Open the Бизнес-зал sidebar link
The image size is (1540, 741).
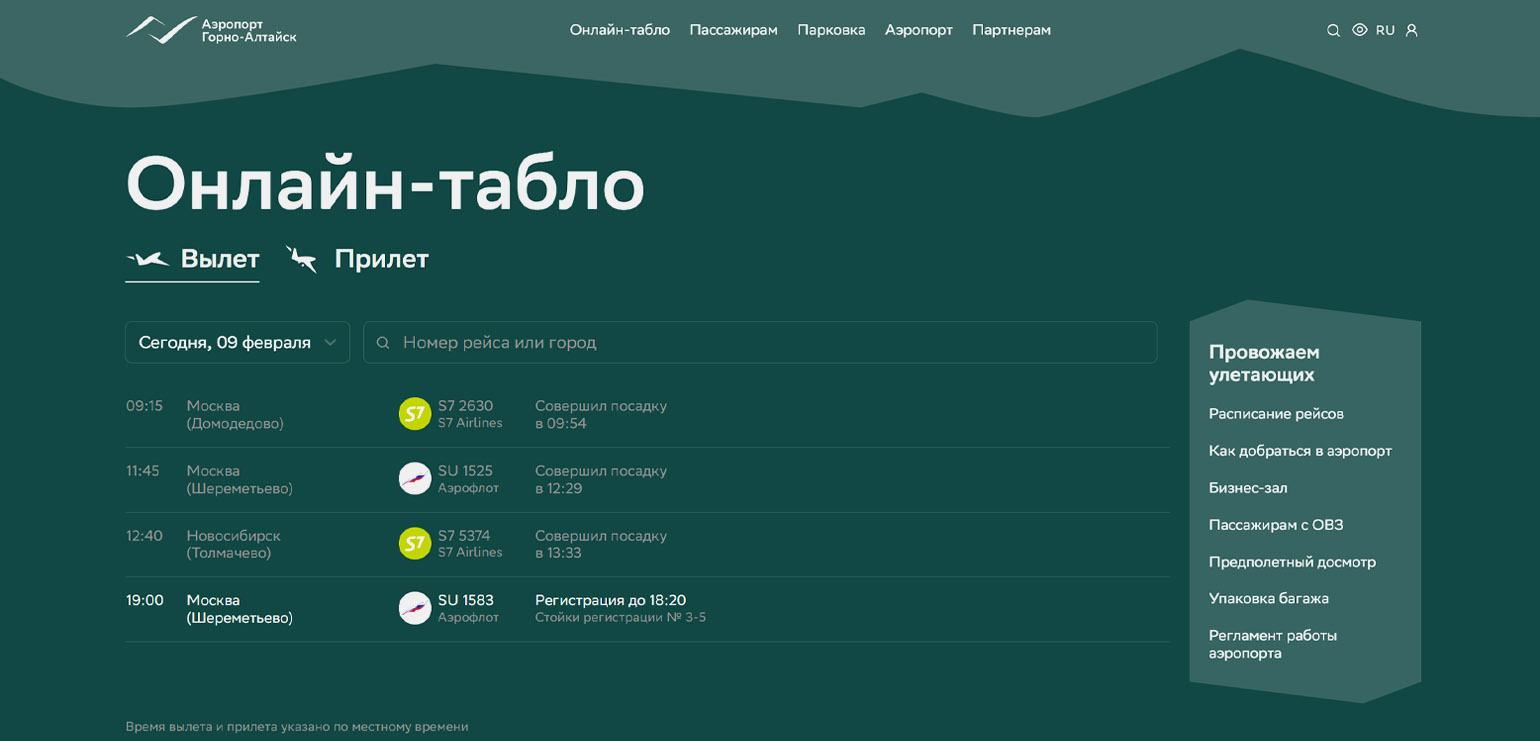click(x=1247, y=488)
